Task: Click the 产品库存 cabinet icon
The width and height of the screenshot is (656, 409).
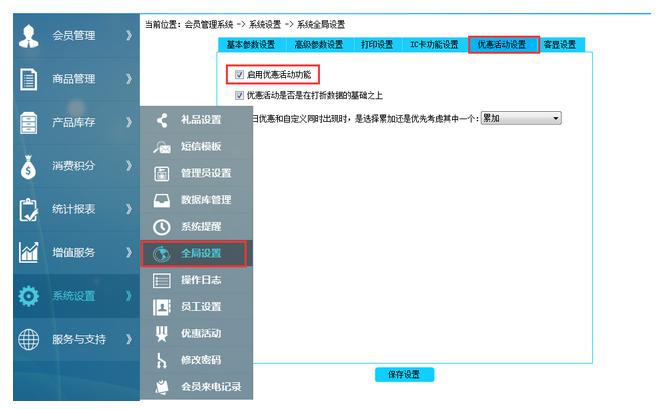Action: tap(29, 123)
